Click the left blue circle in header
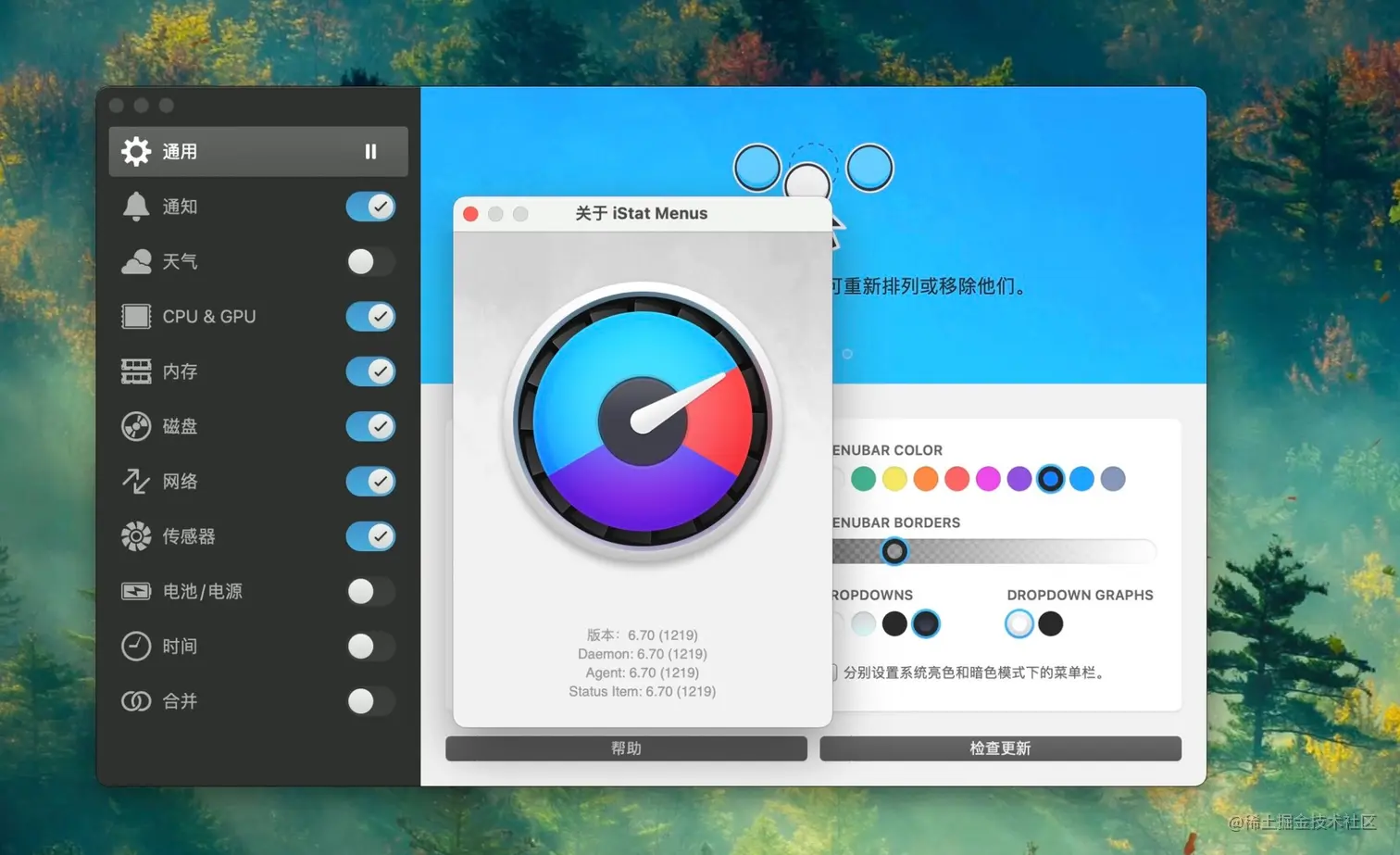This screenshot has height=855, width=1400. pyautogui.click(x=757, y=168)
